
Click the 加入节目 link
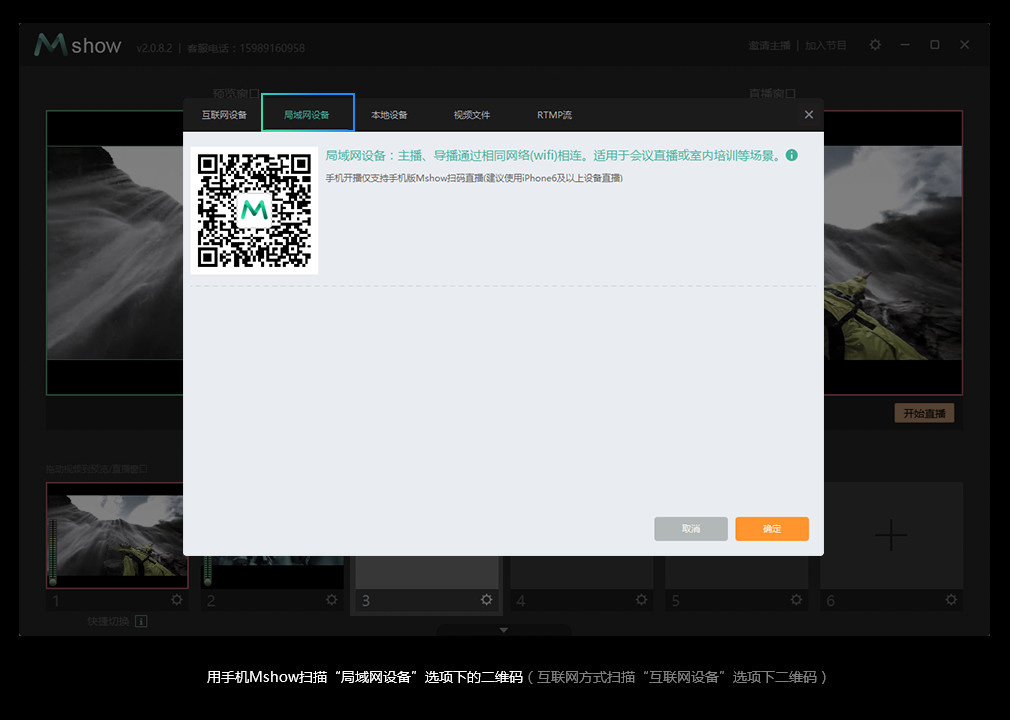tap(826, 46)
